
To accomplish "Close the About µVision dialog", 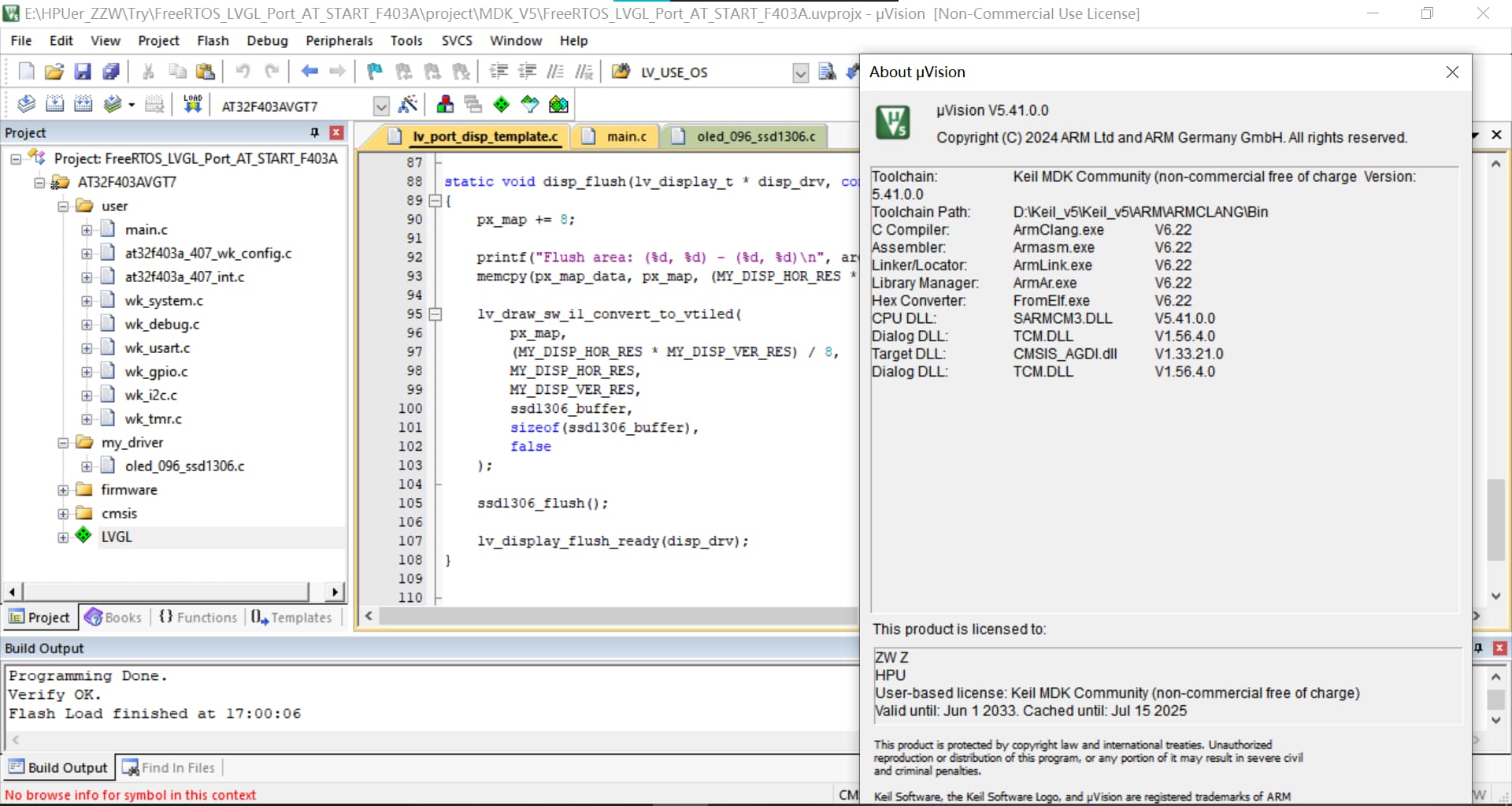I will point(1452,72).
